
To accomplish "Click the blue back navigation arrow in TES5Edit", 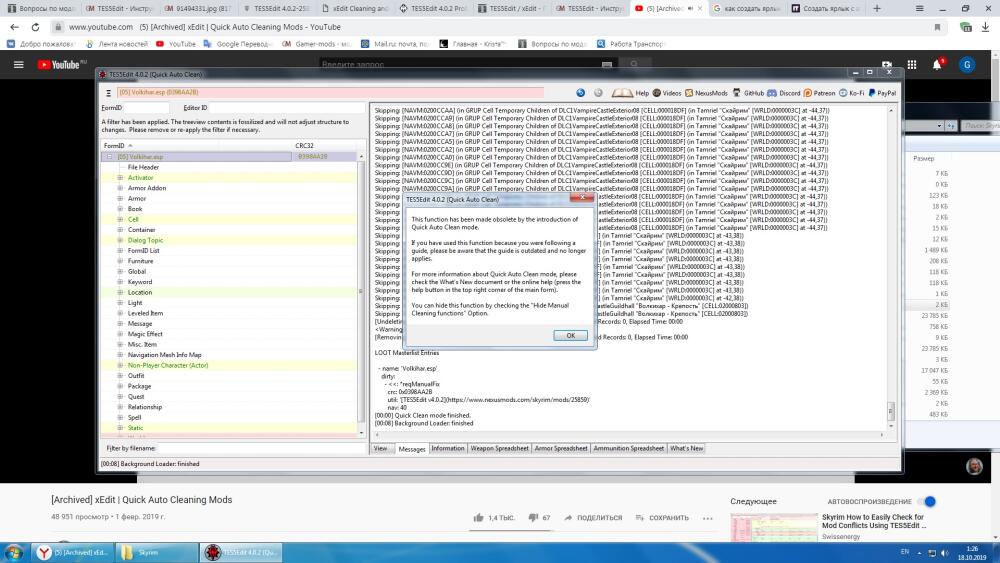I will click(580, 93).
